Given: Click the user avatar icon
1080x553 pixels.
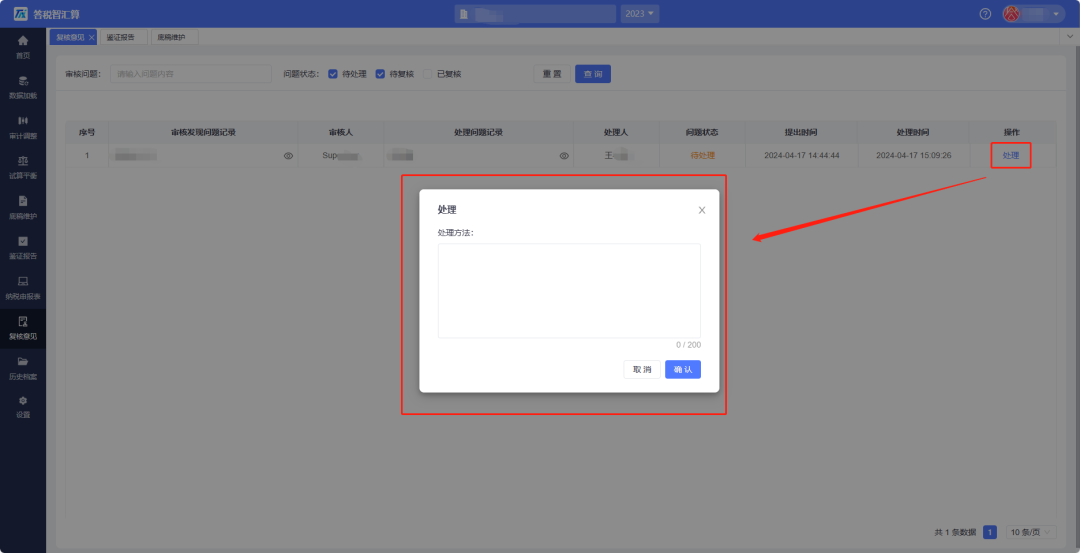Looking at the screenshot, I should click(1010, 14).
